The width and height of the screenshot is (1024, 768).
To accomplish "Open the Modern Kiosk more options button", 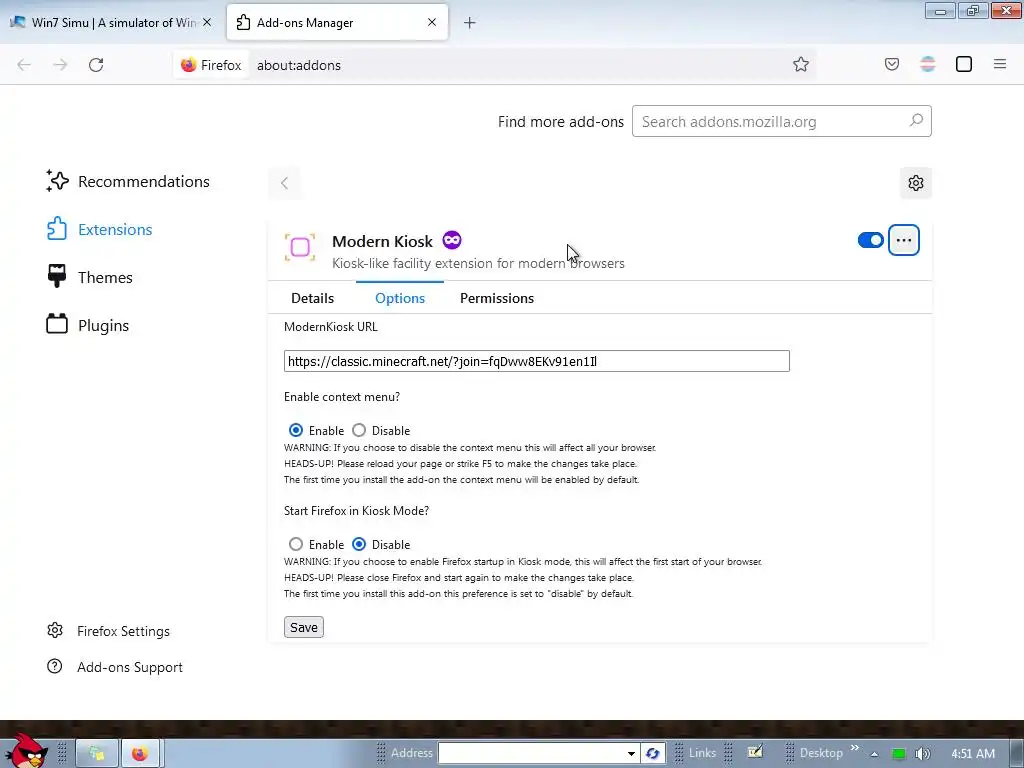I will pyautogui.click(x=904, y=240).
